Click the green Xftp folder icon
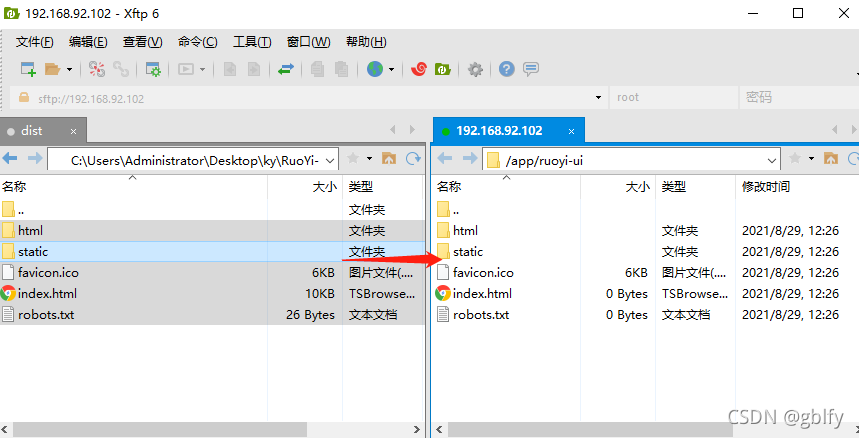The width and height of the screenshot is (859, 438). (x=443, y=69)
